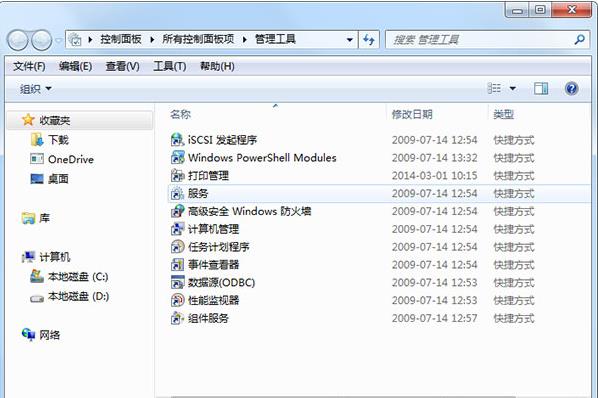Click the 数据源(ODBC) icon
The height and width of the screenshot is (398, 598).
pos(177,282)
